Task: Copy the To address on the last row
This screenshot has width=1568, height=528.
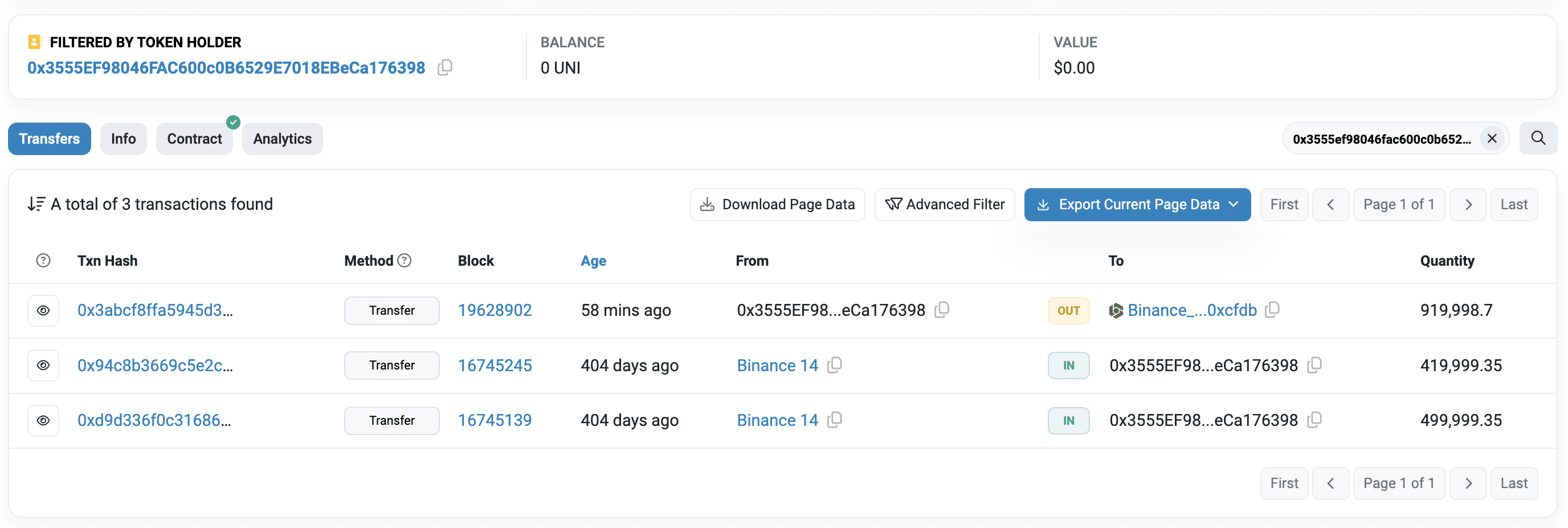Action: click(1316, 420)
